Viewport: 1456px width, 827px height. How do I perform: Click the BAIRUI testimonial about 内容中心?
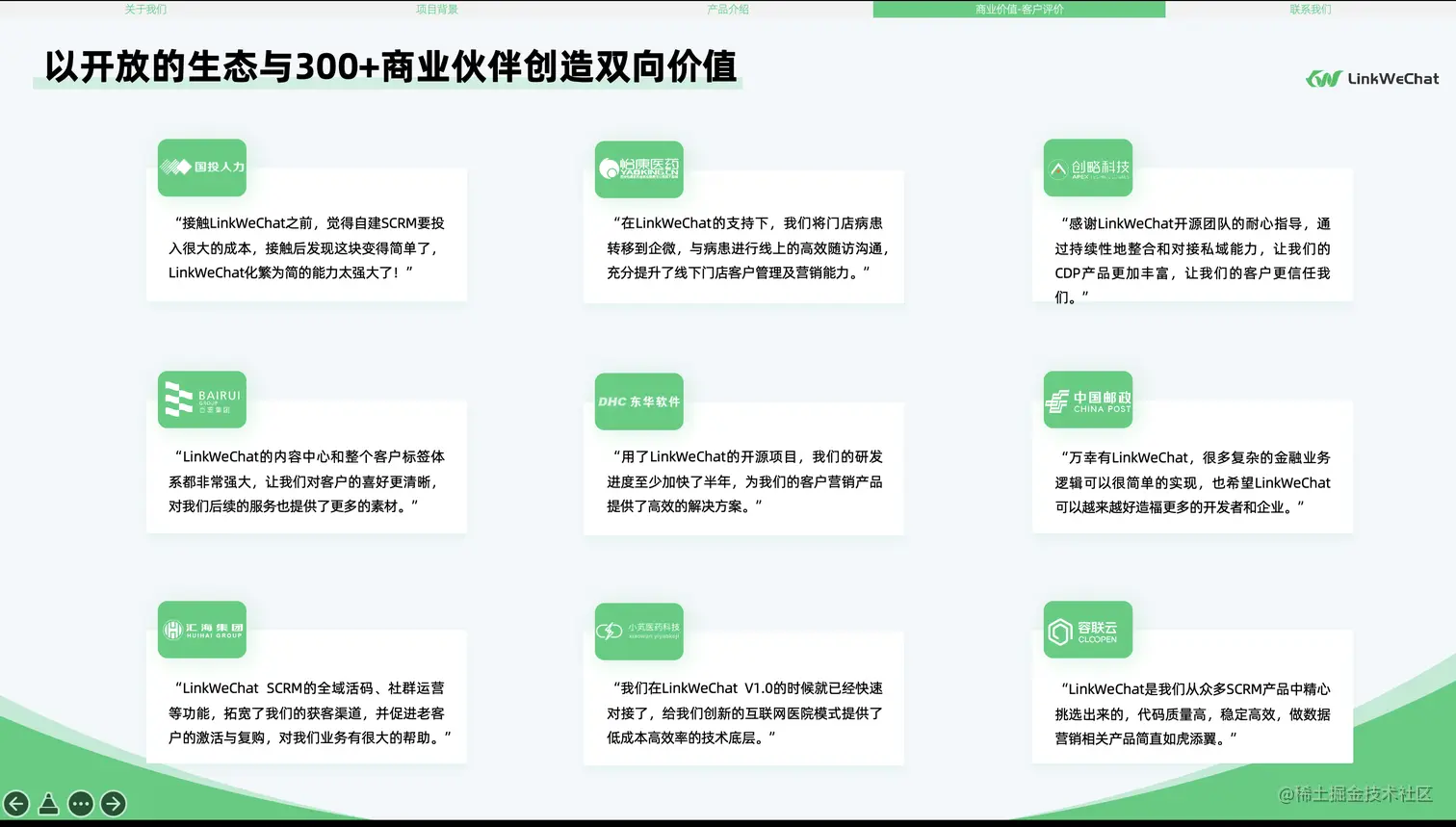(306, 481)
